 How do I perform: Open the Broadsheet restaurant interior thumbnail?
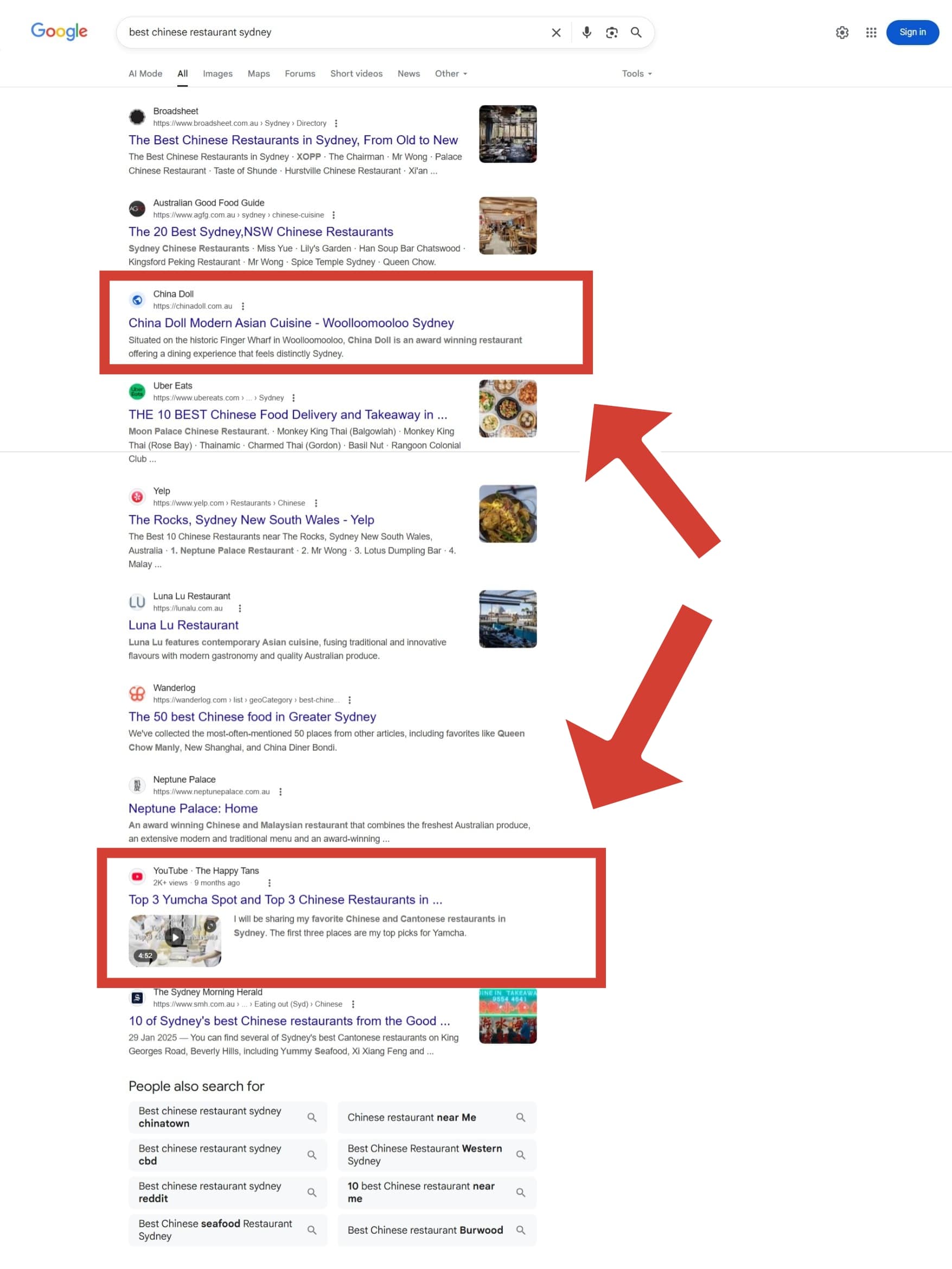tap(508, 134)
